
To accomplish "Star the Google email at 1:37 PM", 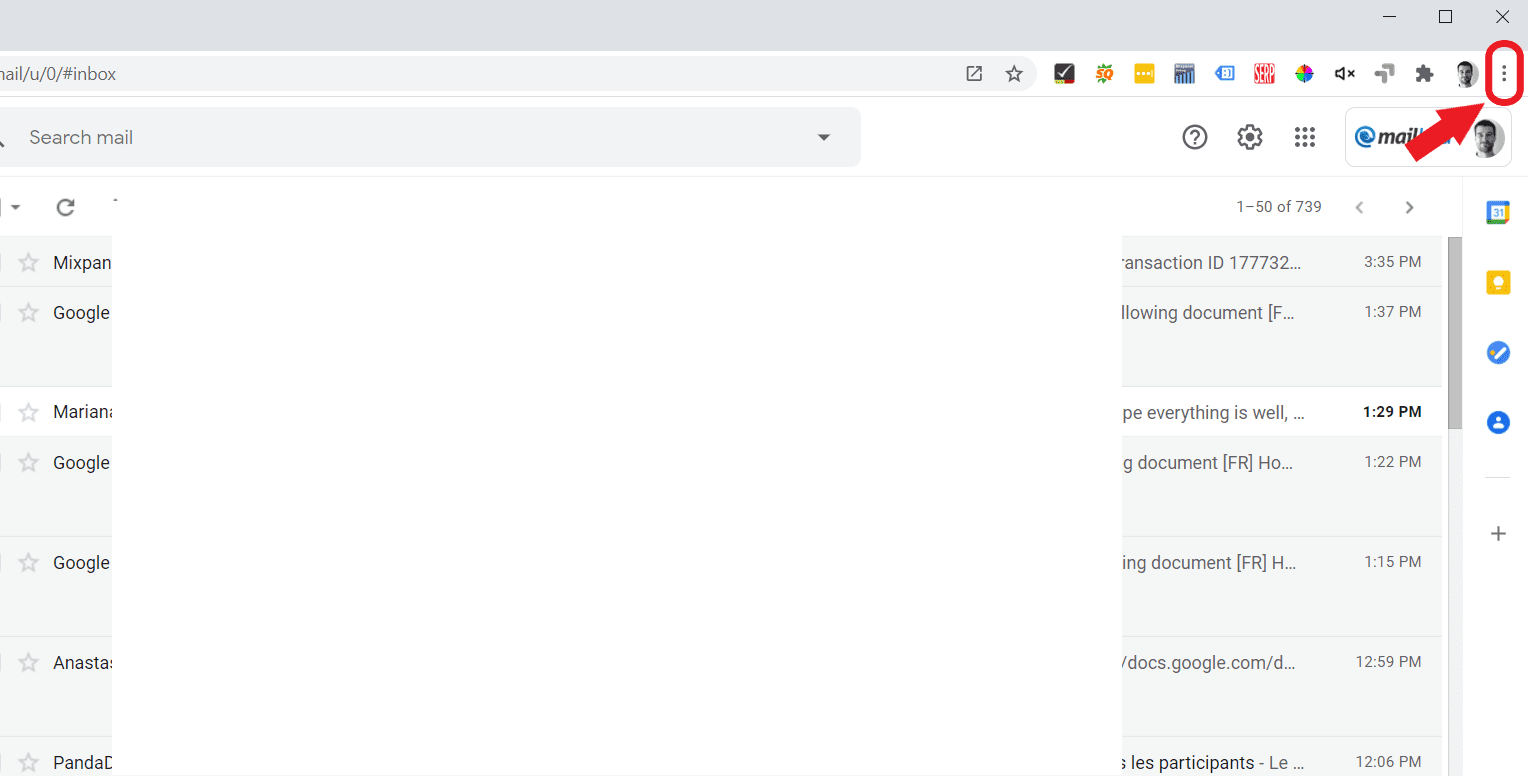I will point(29,312).
